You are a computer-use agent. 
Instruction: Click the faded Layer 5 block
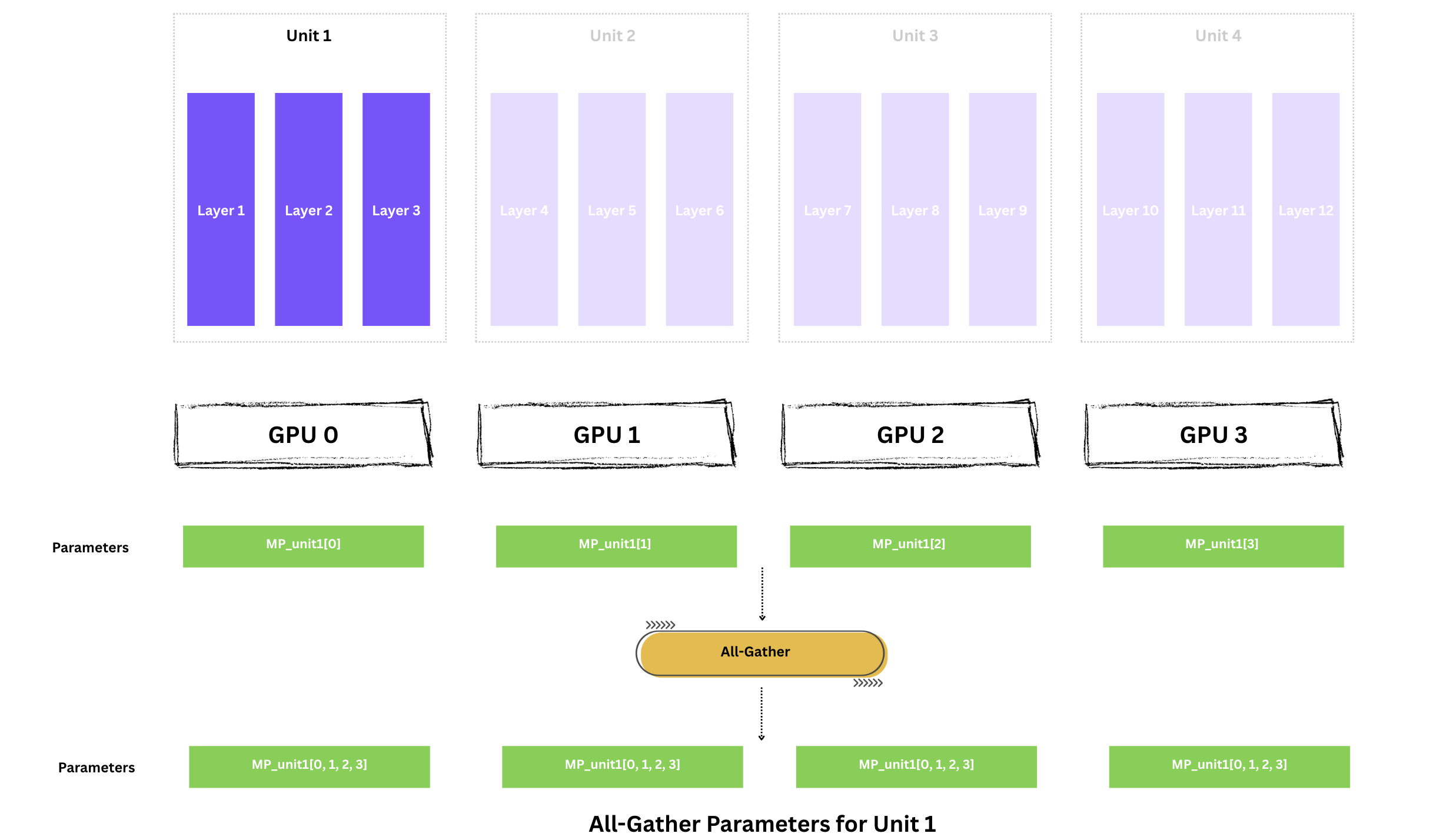point(611,209)
